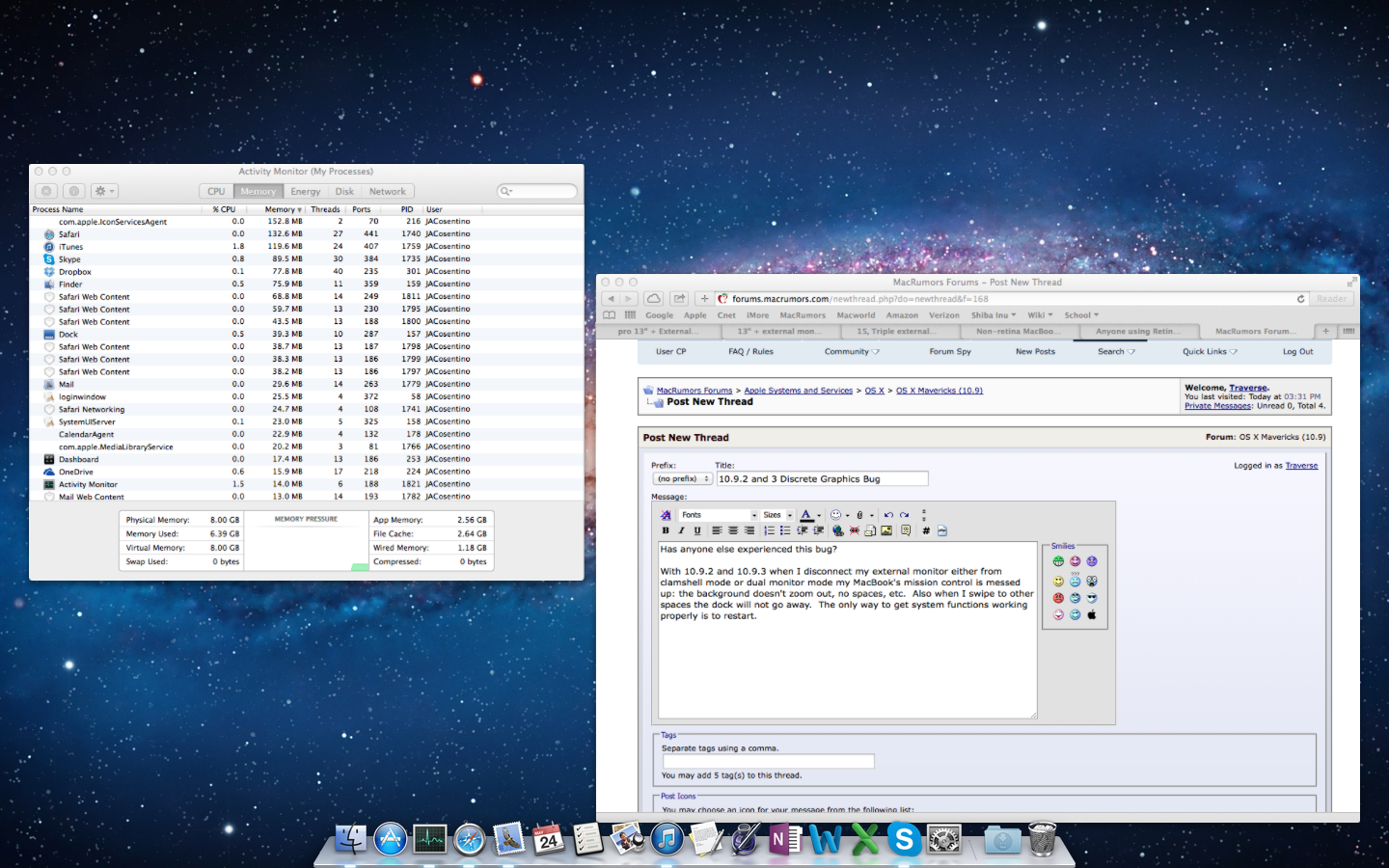
Task: Insert the Apple logo smiley
Action: [1092, 614]
